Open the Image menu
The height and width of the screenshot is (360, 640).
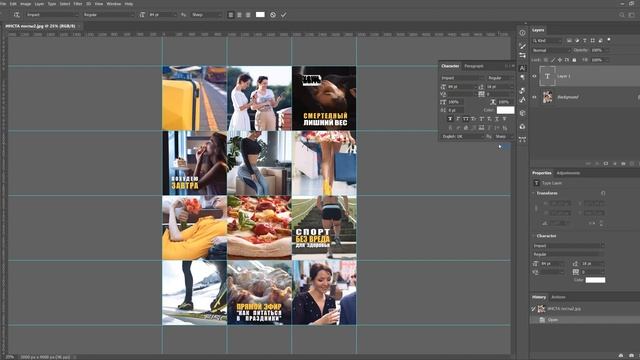[x=25, y=4]
